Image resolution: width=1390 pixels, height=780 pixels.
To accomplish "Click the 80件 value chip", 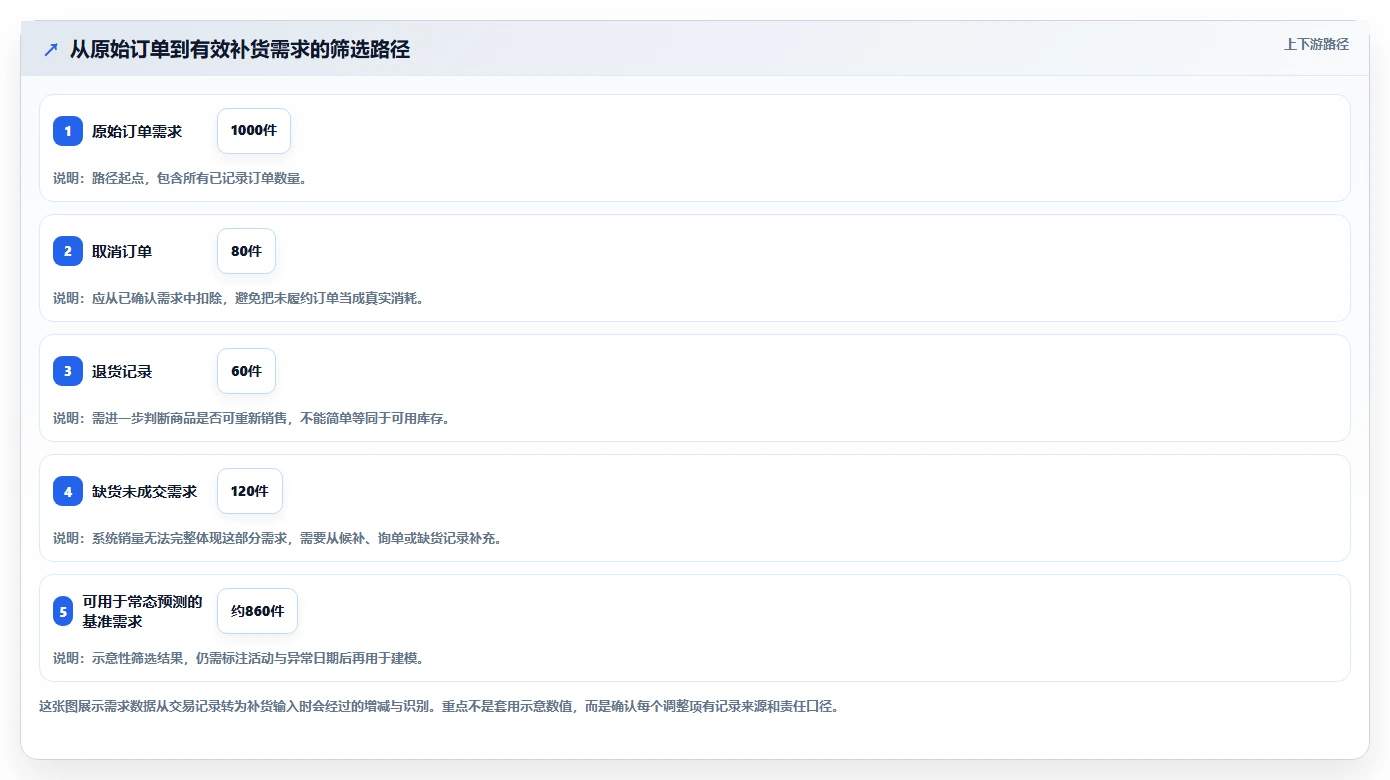I will [x=246, y=251].
